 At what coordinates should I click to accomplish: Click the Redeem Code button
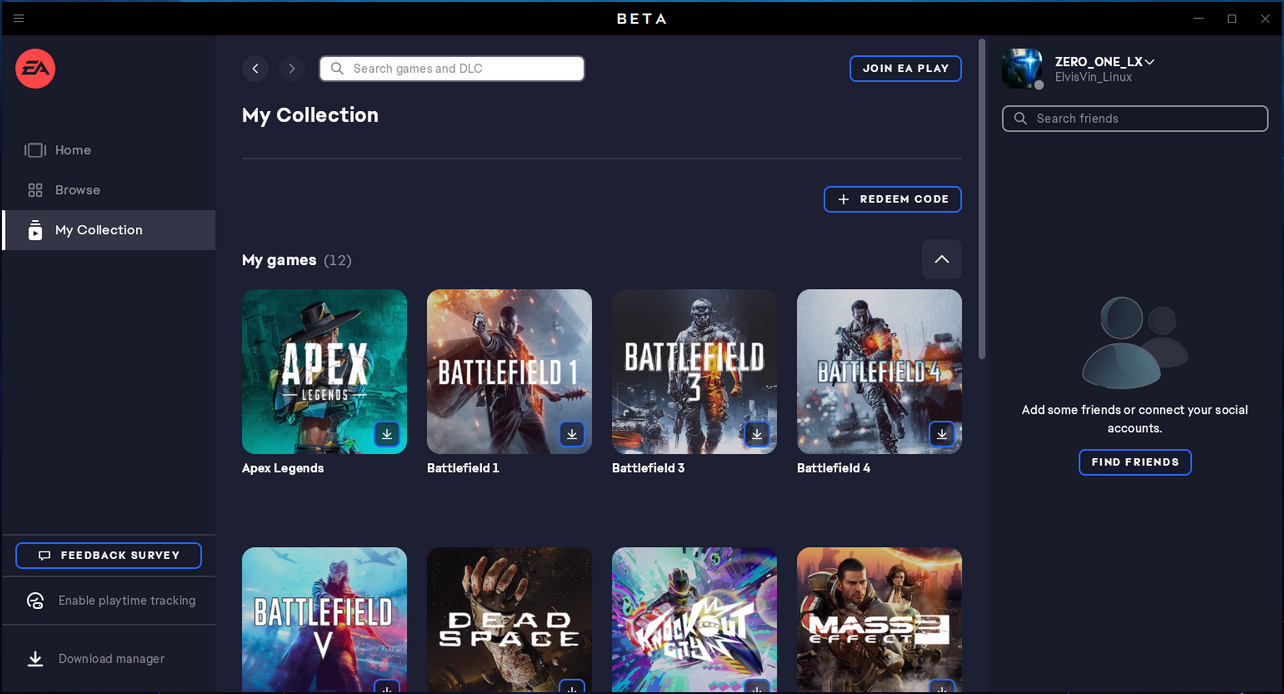click(x=893, y=199)
